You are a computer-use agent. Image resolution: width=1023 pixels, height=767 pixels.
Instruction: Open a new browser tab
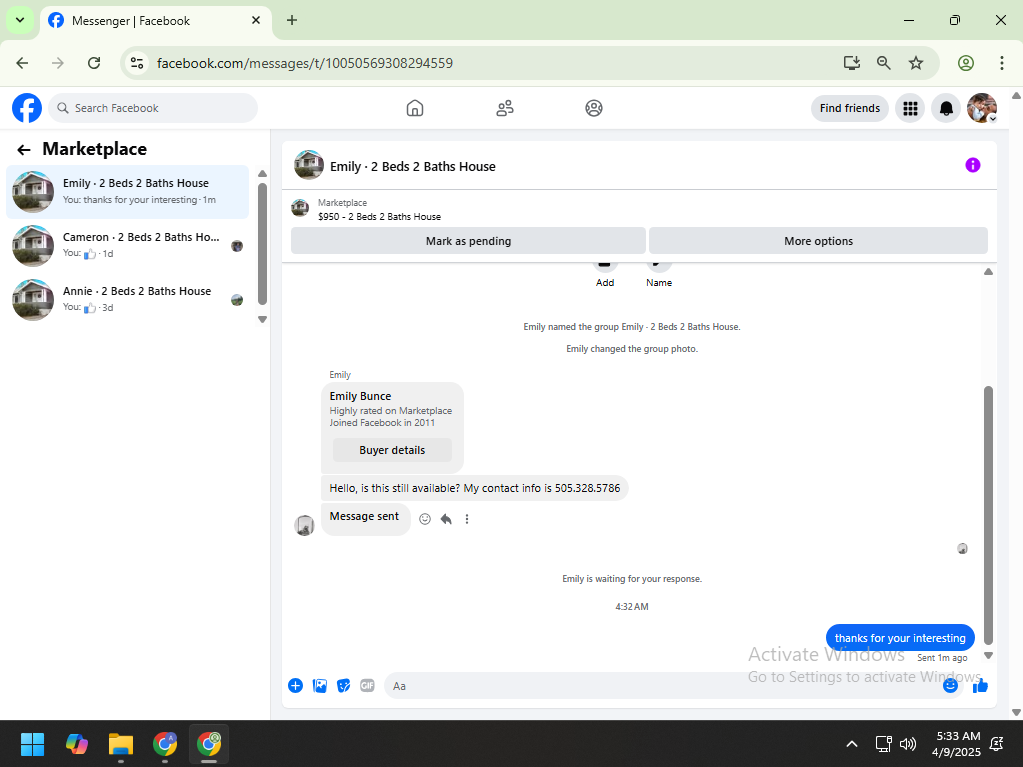click(292, 20)
